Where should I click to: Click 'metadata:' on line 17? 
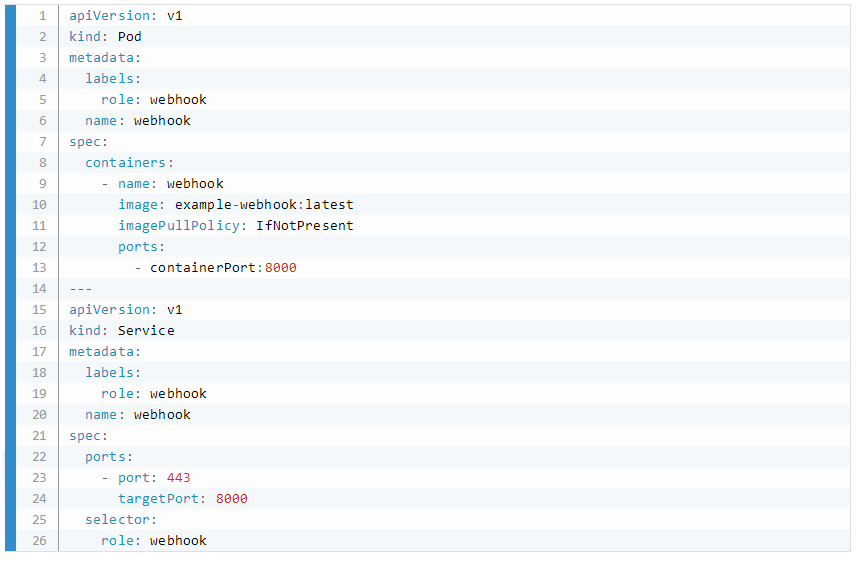(x=105, y=351)
